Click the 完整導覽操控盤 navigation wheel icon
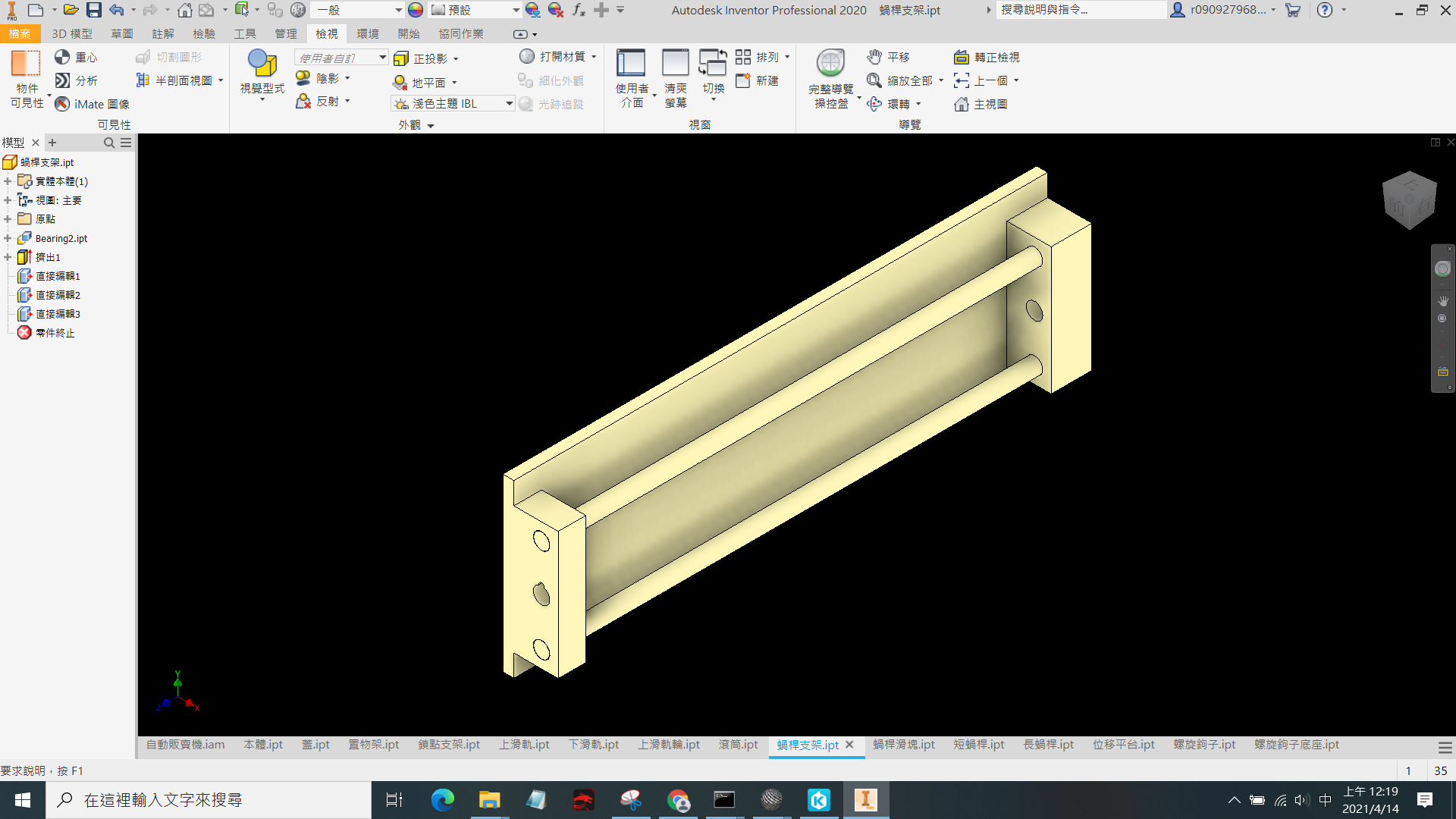Image resolution: width=1456 pixels, height=819 pixels. tap(830, 64)
